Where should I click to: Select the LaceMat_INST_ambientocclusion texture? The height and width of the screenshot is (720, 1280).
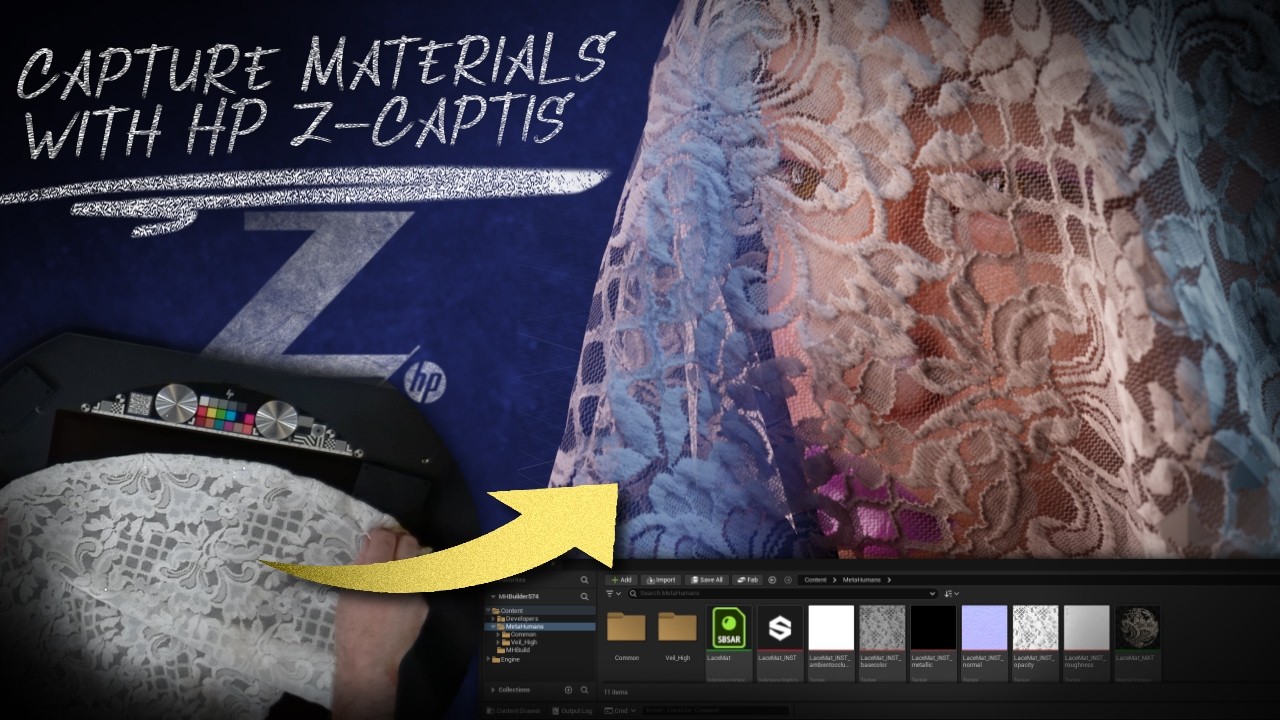tap(831, 642)
